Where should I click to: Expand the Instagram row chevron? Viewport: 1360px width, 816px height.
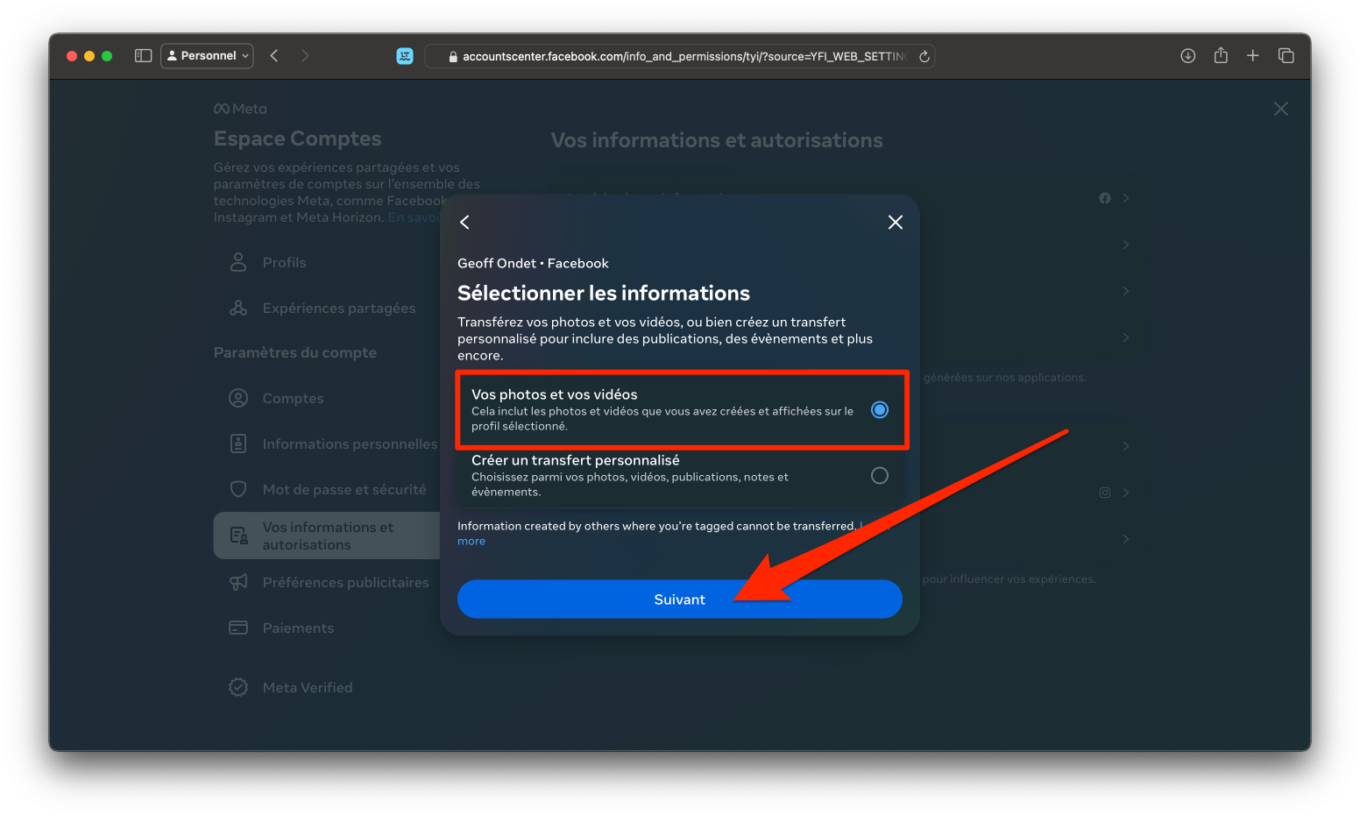[x=1126, y=493]
